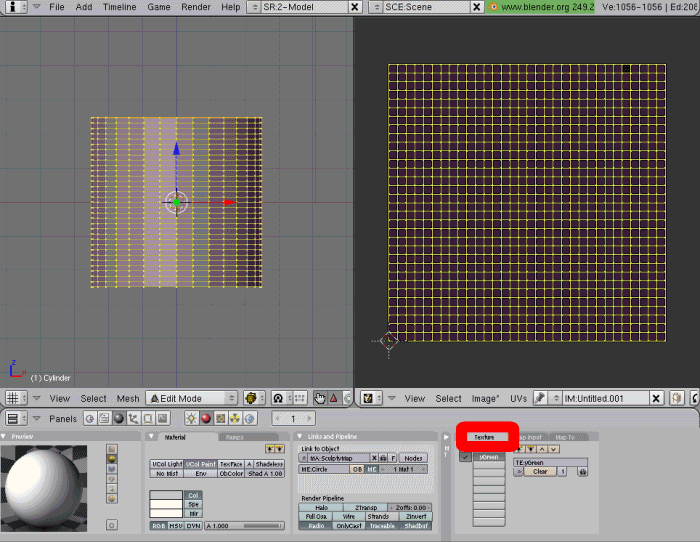Viewport: 700px width, 542px height.
Task: Open the Render menu
Action: pos(196,7)
